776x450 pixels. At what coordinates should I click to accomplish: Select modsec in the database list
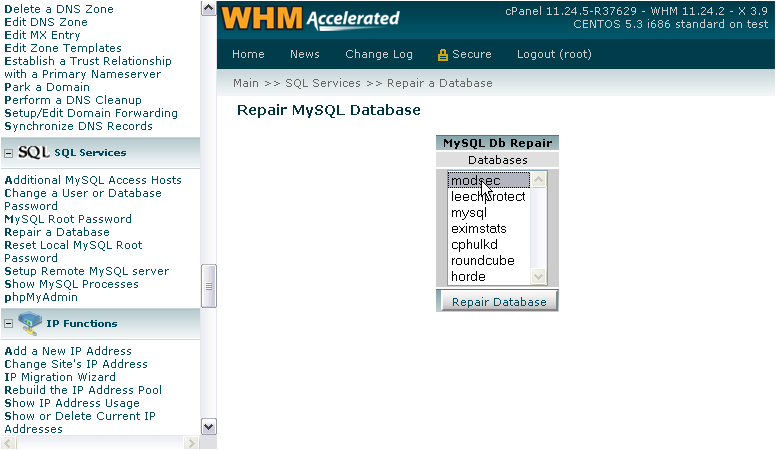[x=488, y=181]
